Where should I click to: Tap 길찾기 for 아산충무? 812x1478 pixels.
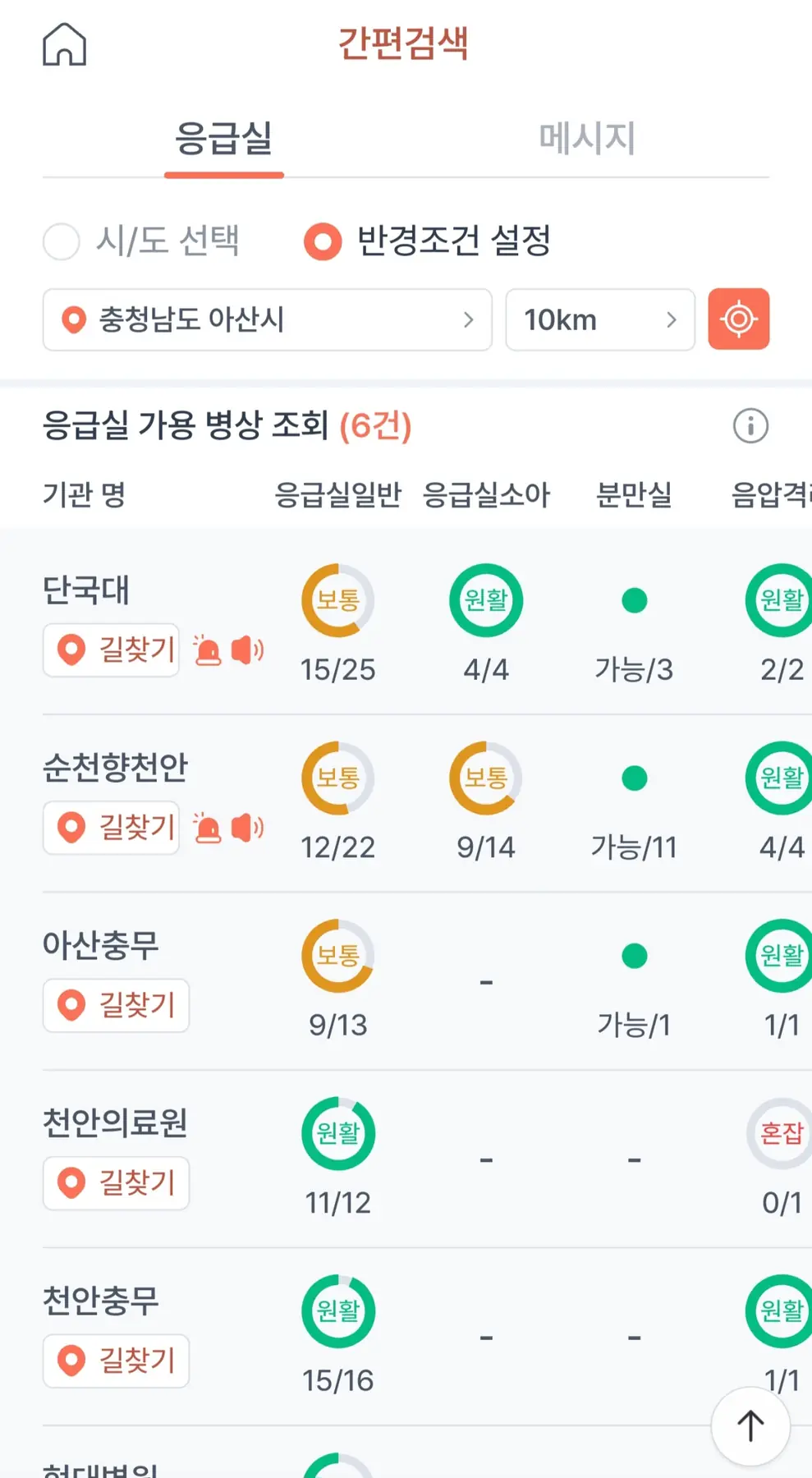tap(116, 1005)
